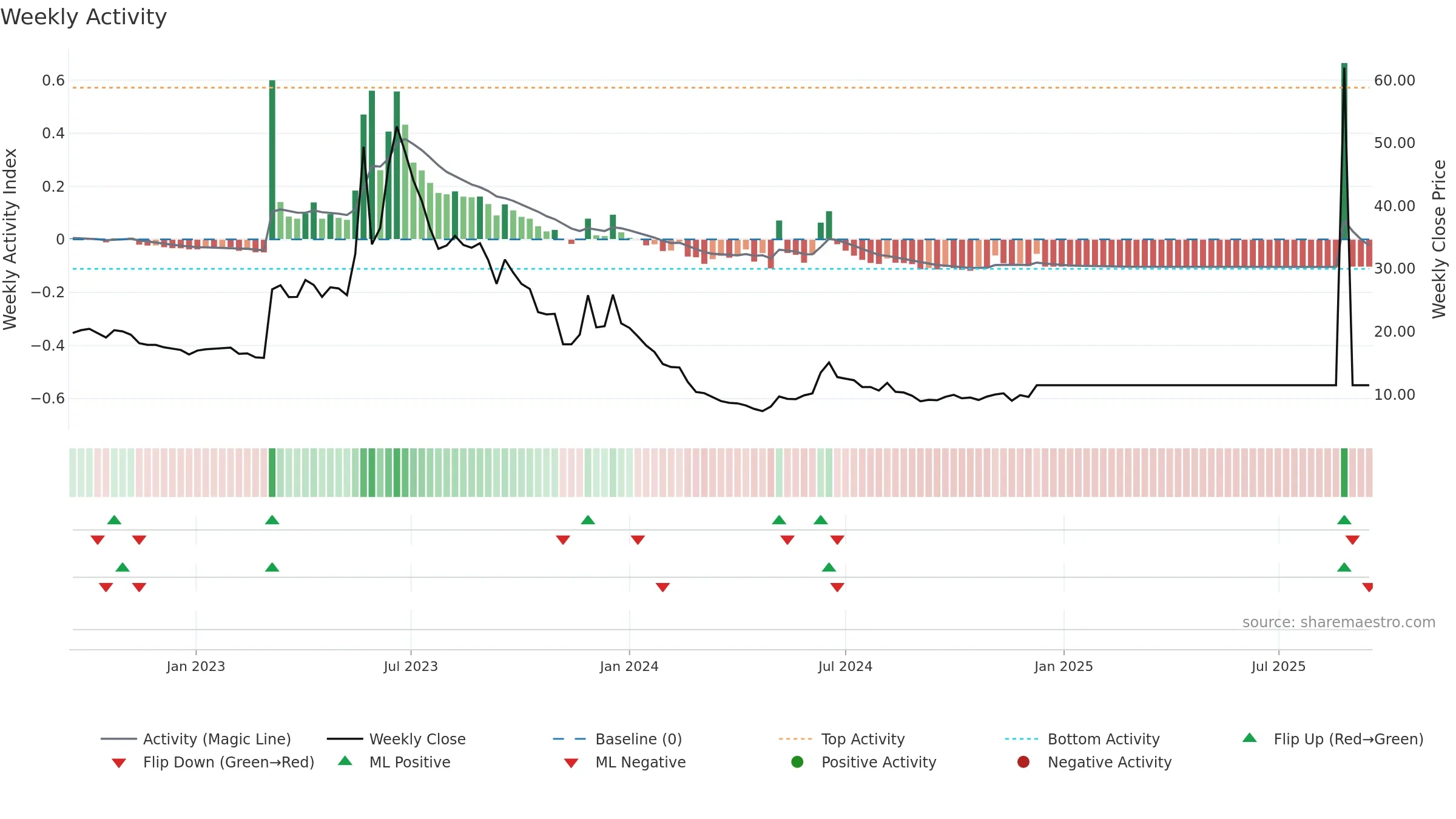
Task: Hide the Baseline (0) dashed line series
Action: 618,739
